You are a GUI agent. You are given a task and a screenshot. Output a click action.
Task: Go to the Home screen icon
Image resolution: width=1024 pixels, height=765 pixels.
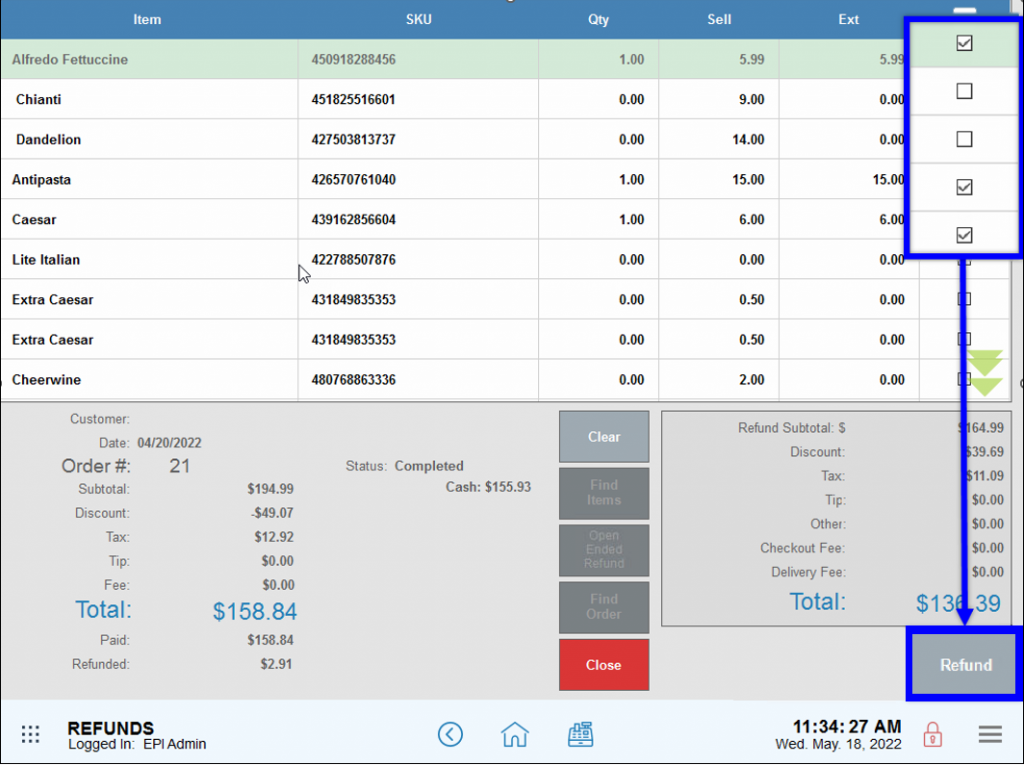[514, 734]
